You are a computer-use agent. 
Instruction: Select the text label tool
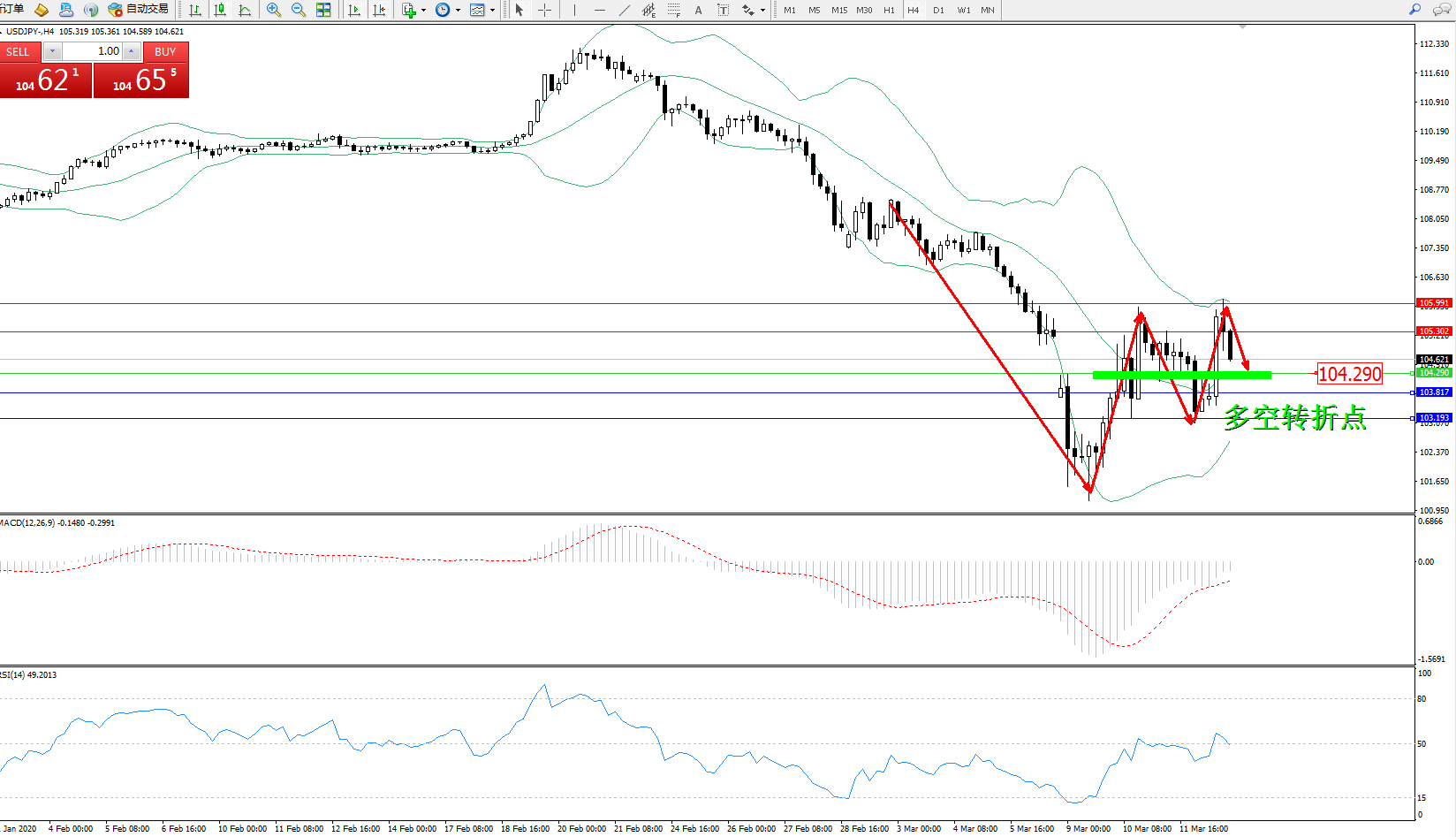pos(698,10)
